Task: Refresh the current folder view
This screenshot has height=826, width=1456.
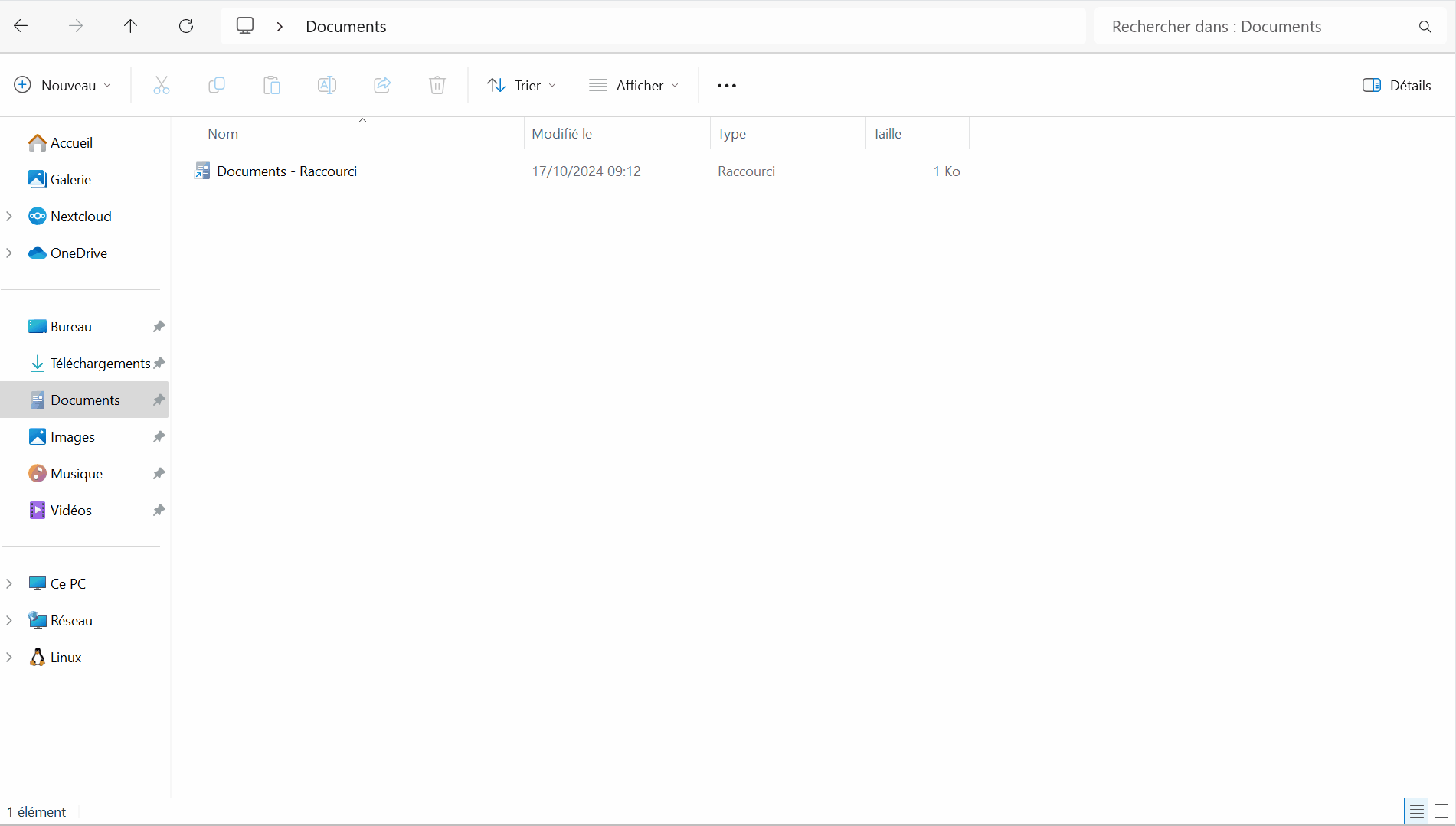Action: click(x=186, y=26)
